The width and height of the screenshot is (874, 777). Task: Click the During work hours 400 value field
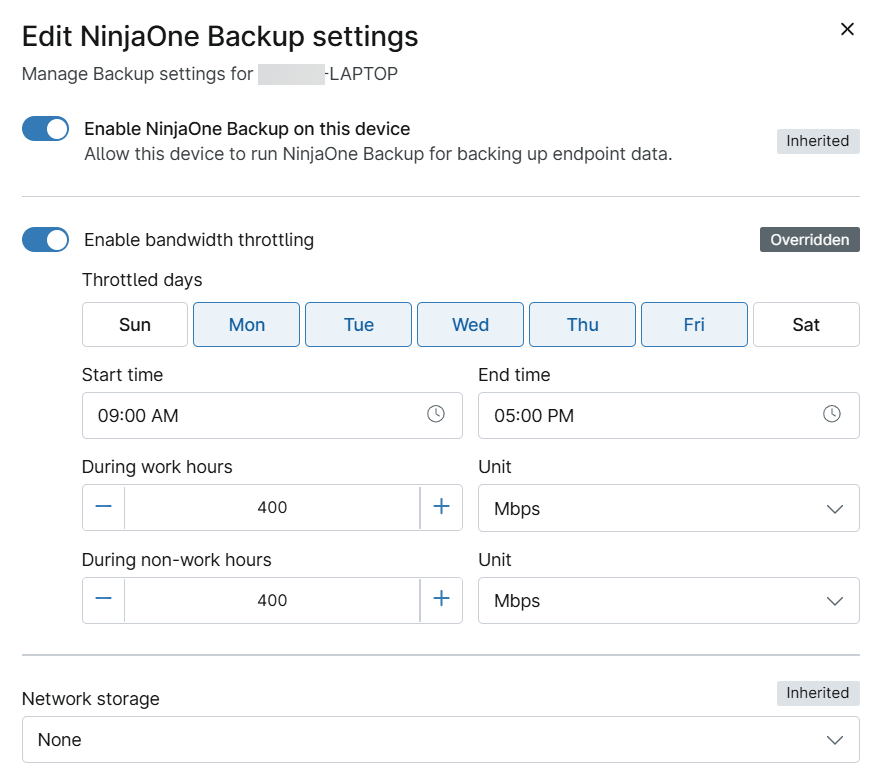272,508
